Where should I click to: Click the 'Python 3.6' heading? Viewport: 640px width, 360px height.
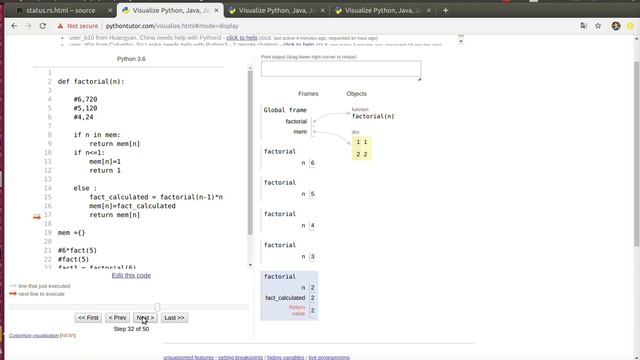click(x=131, y=59)
